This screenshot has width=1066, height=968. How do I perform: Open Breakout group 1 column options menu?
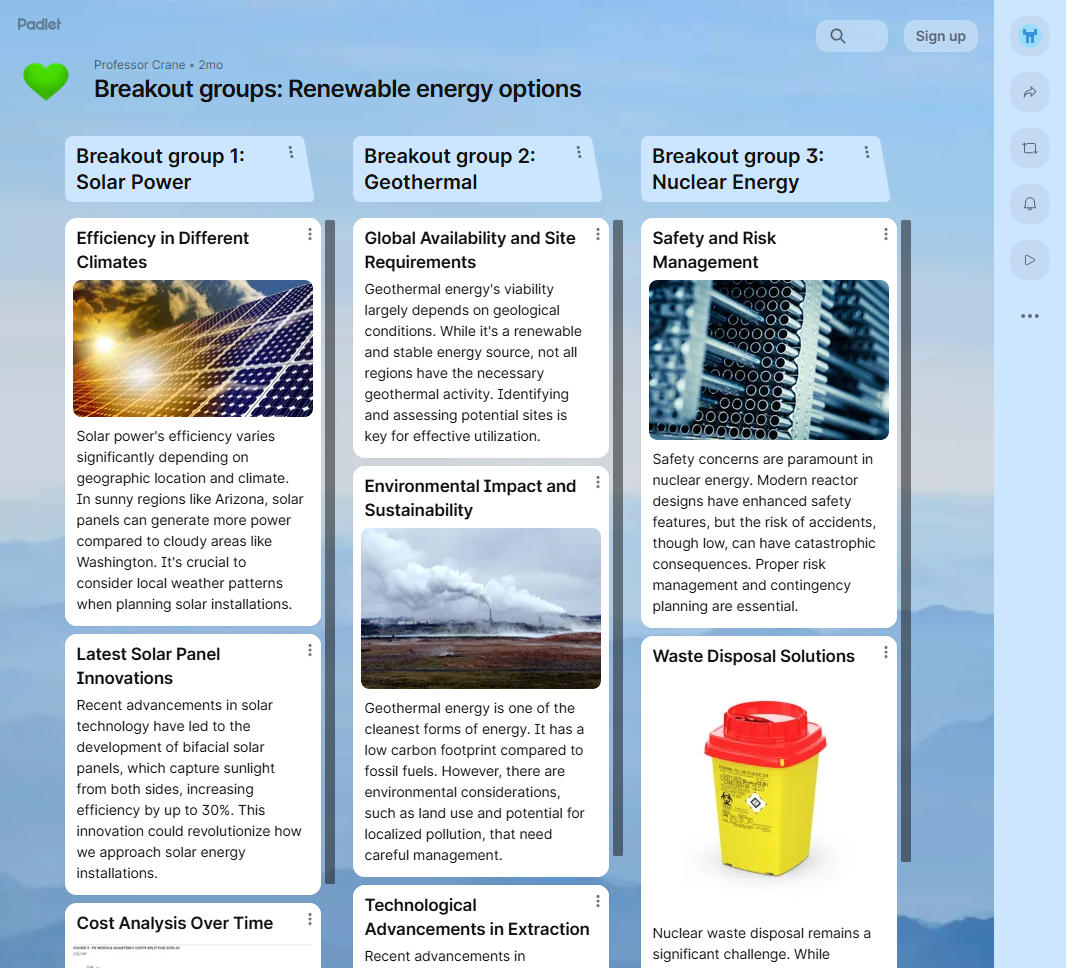click(x=291, y=152)
